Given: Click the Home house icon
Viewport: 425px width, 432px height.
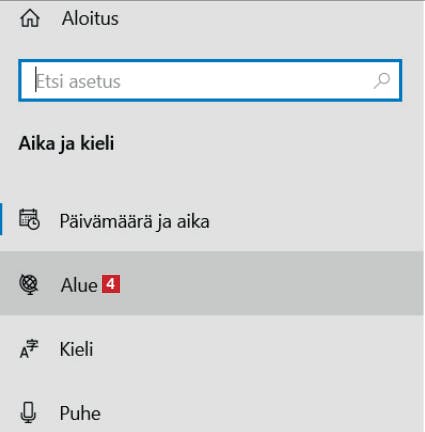Looking at the screenshot, I should pos(30,18).
